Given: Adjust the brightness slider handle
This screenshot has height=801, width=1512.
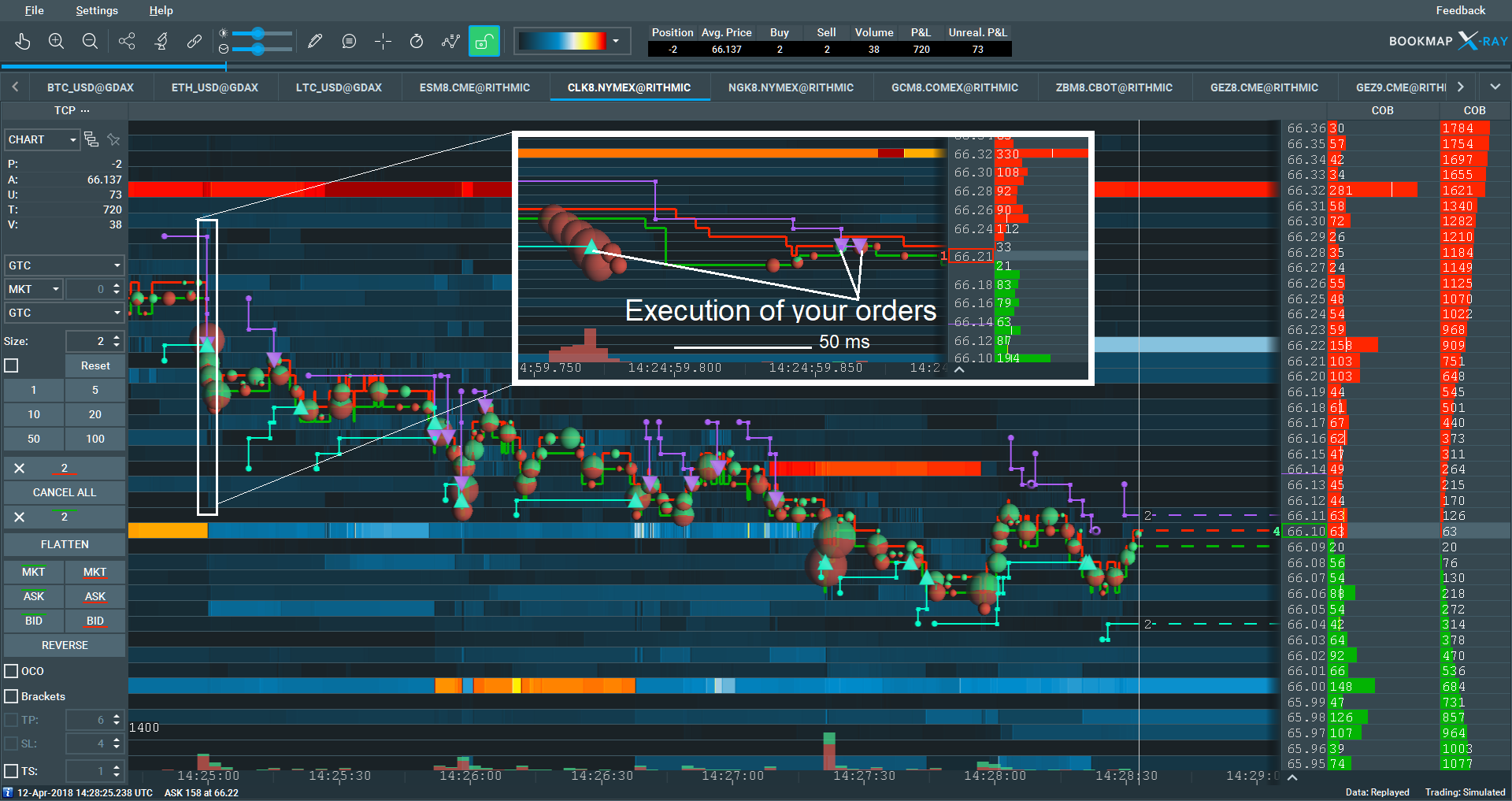Looking at the screenshot, I should pyautogui.click(x=258, y=34).
